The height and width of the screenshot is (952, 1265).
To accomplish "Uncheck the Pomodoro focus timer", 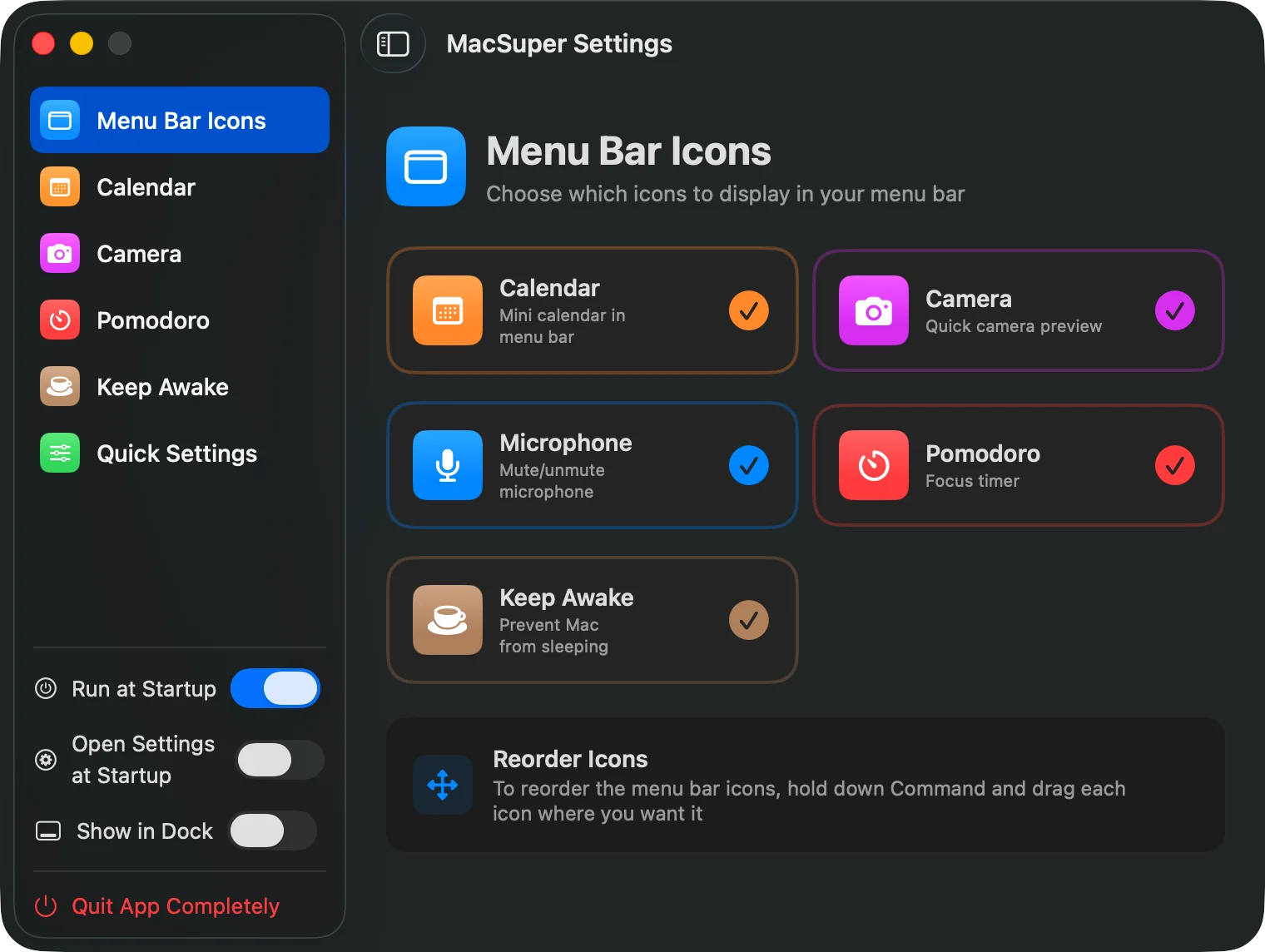I will pyautogui.click(x=1175, y=465).
